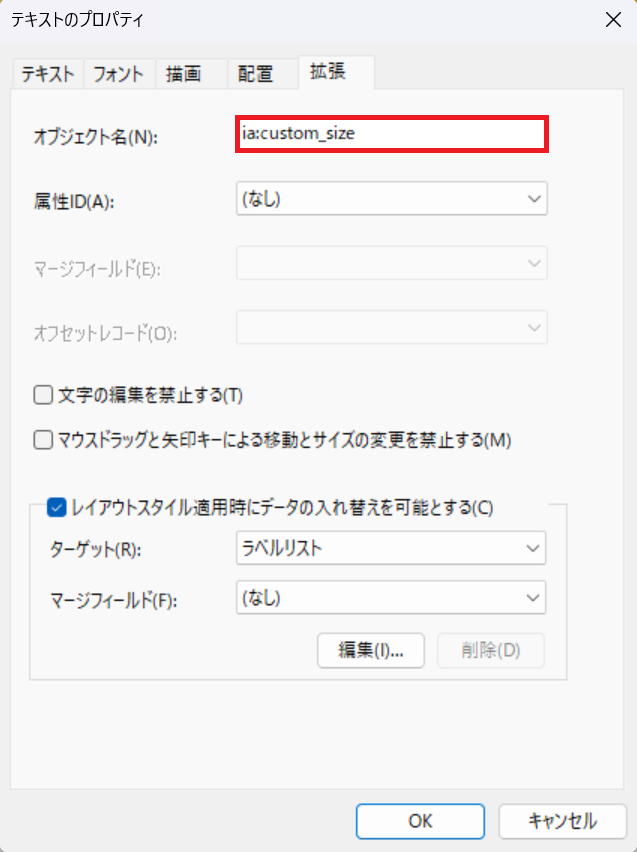Close the テキストのプロパティ dialog with X
This screenshot has width=637, height=852.
pos(610,19)
